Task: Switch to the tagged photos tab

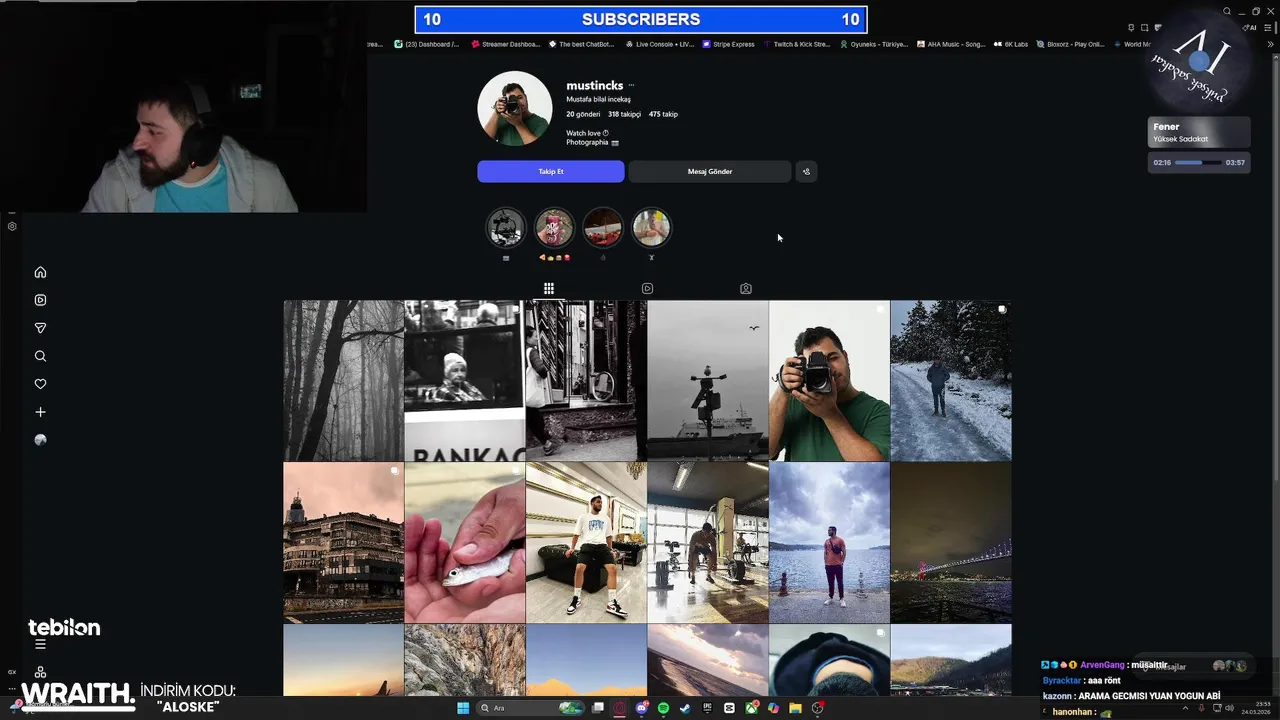Action: pyautogui.click(x=746, y=288)
